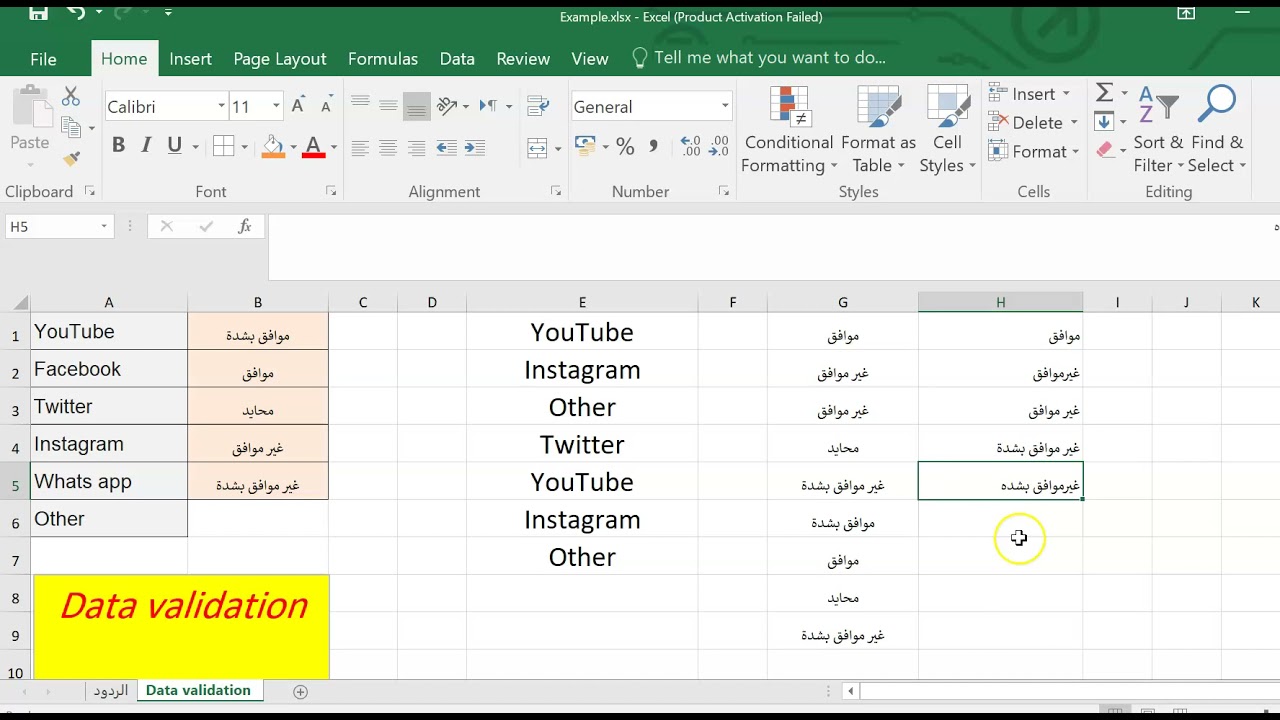Image resolution: width=1280 pixels, height=720 pixels.
Task: Click the Save icon in quick access toolbar
Action: click(38, 13)
